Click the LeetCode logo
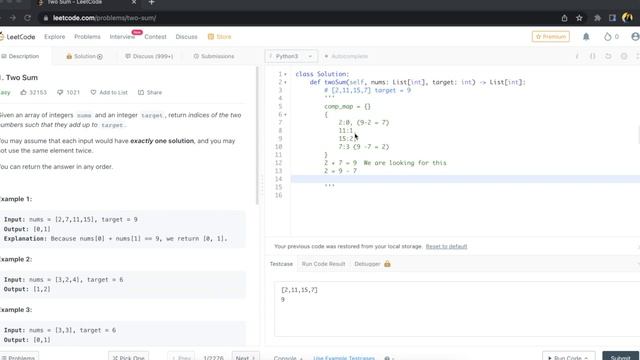The image size is (640, 360). [x=18, y=37]
